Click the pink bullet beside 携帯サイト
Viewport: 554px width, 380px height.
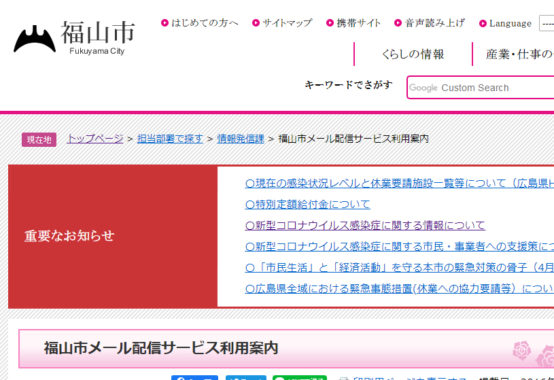[330, 23]
